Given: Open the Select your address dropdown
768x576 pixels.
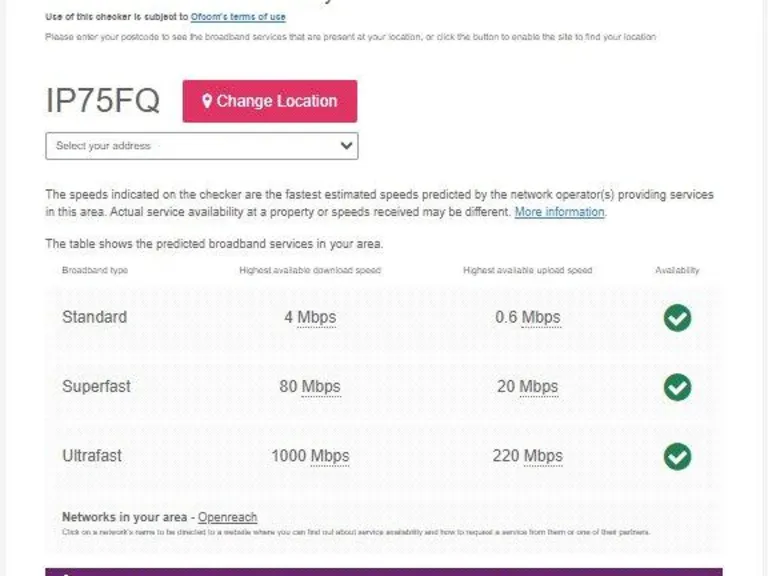Looking at the screenshot, I should coord(201,146).
